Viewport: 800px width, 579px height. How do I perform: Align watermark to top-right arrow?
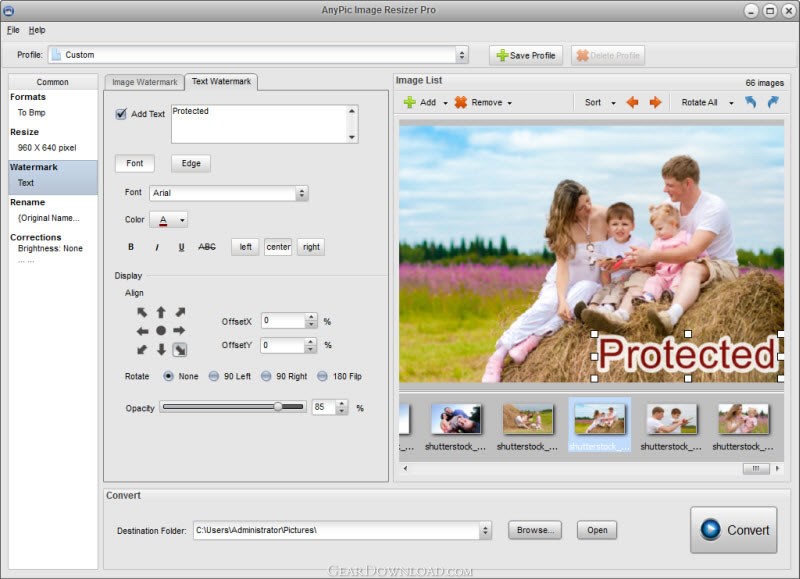click(x=180, y=312)
